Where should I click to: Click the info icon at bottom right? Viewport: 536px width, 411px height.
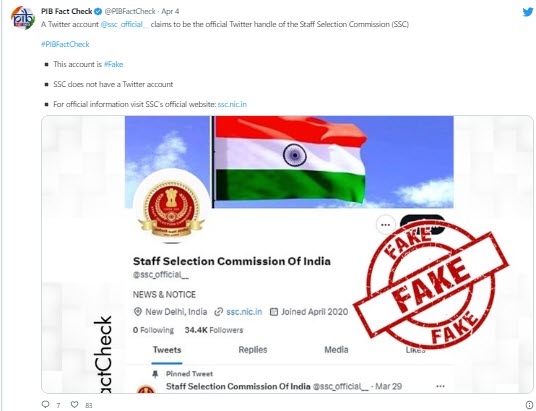(529, 405)
